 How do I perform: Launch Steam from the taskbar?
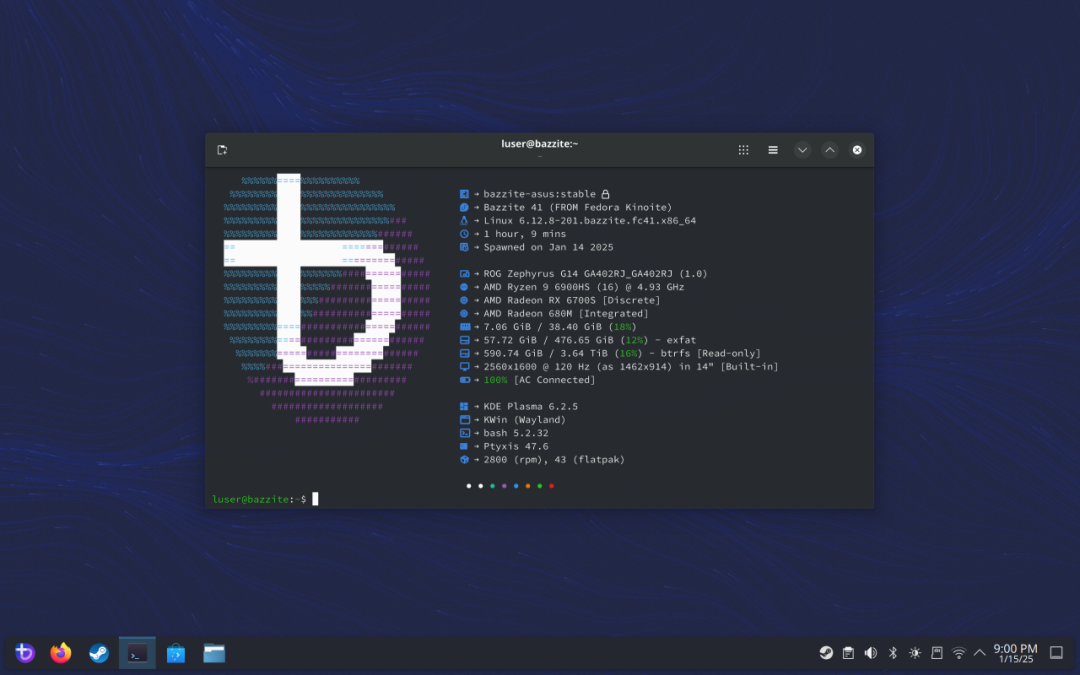click(x=98, y=652)
